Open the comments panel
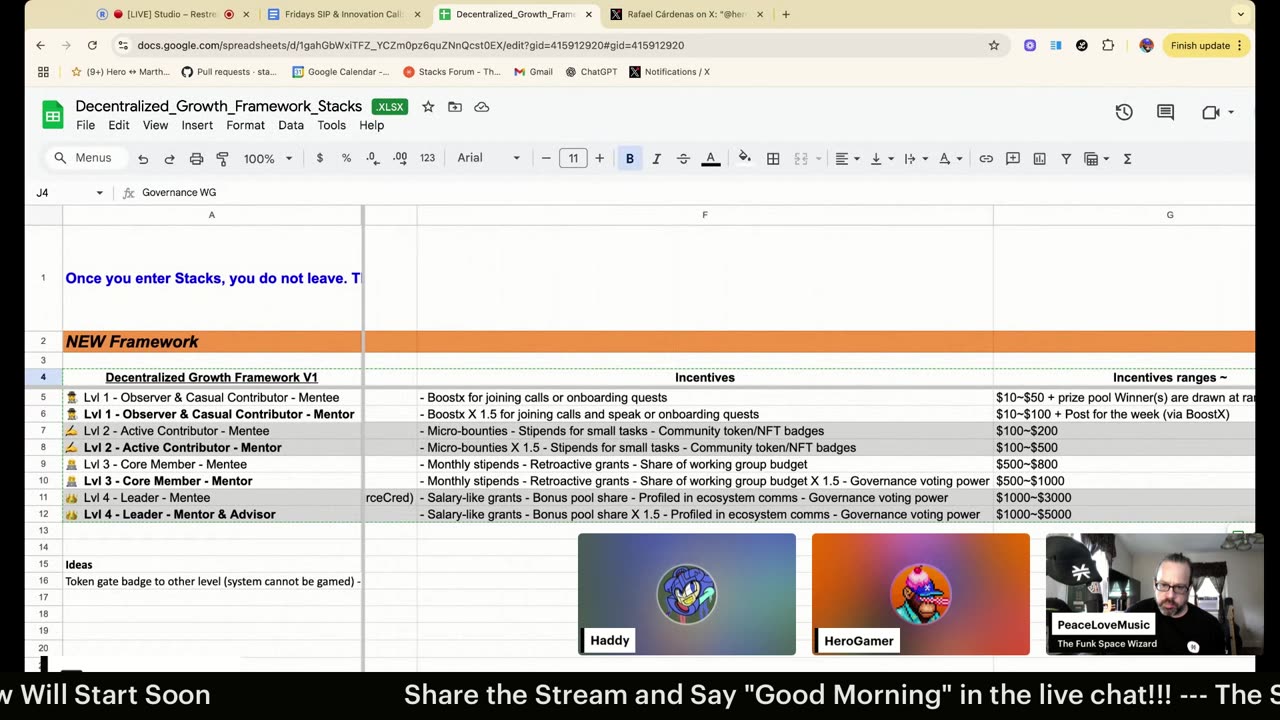The height and width of the screenshot is (720, 1280). click(x=1165, y=113)
